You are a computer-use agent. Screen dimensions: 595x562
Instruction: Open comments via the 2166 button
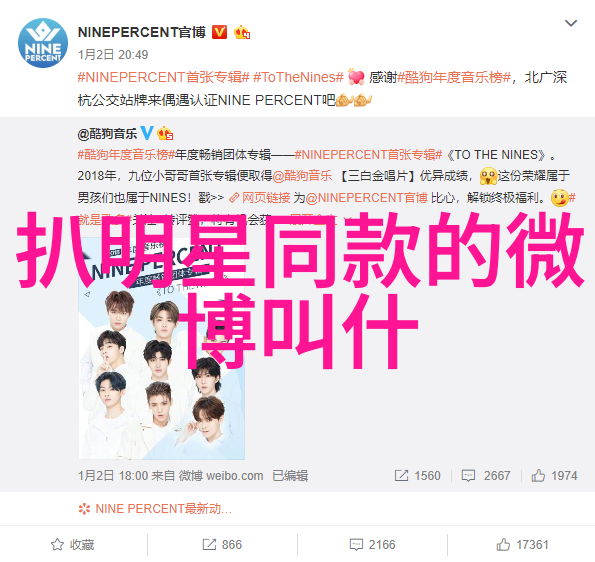coord(372,545)
